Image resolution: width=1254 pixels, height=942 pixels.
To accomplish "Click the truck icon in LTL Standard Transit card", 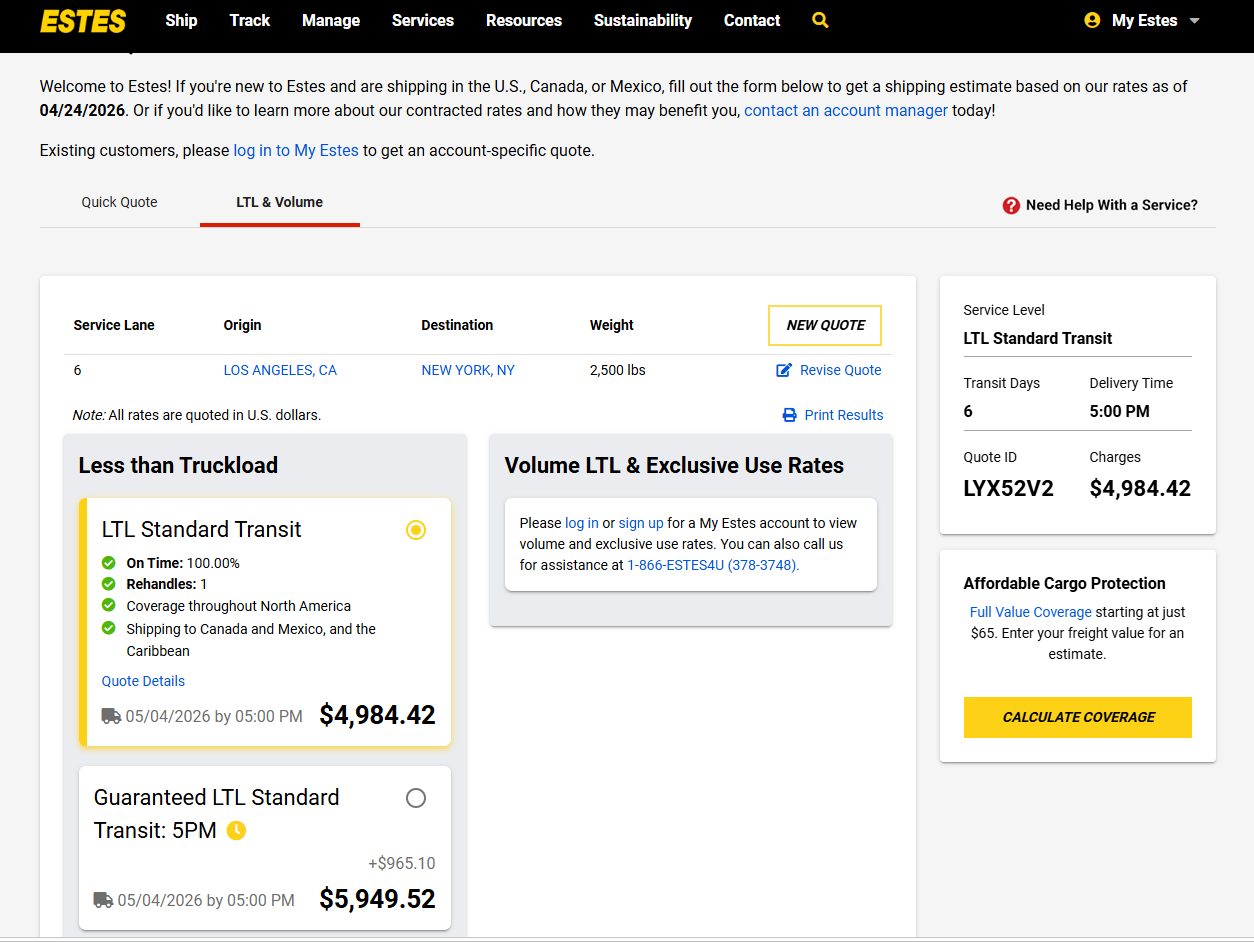I will (111, 716).
